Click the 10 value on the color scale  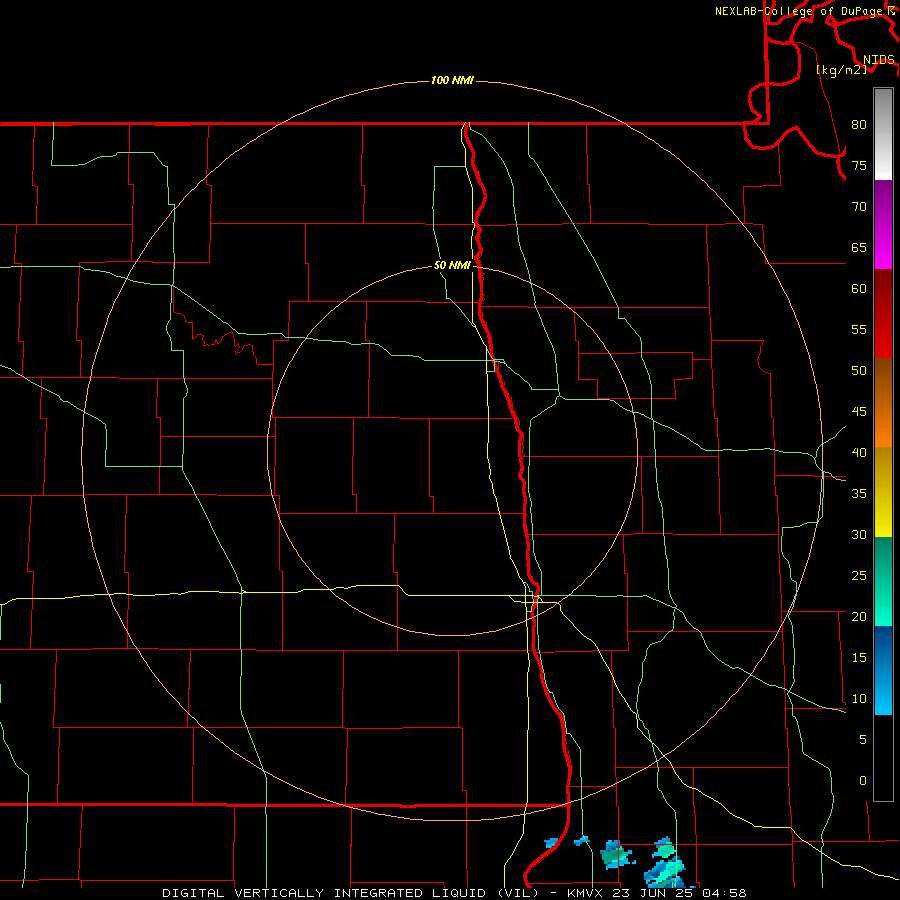[859, 699]
